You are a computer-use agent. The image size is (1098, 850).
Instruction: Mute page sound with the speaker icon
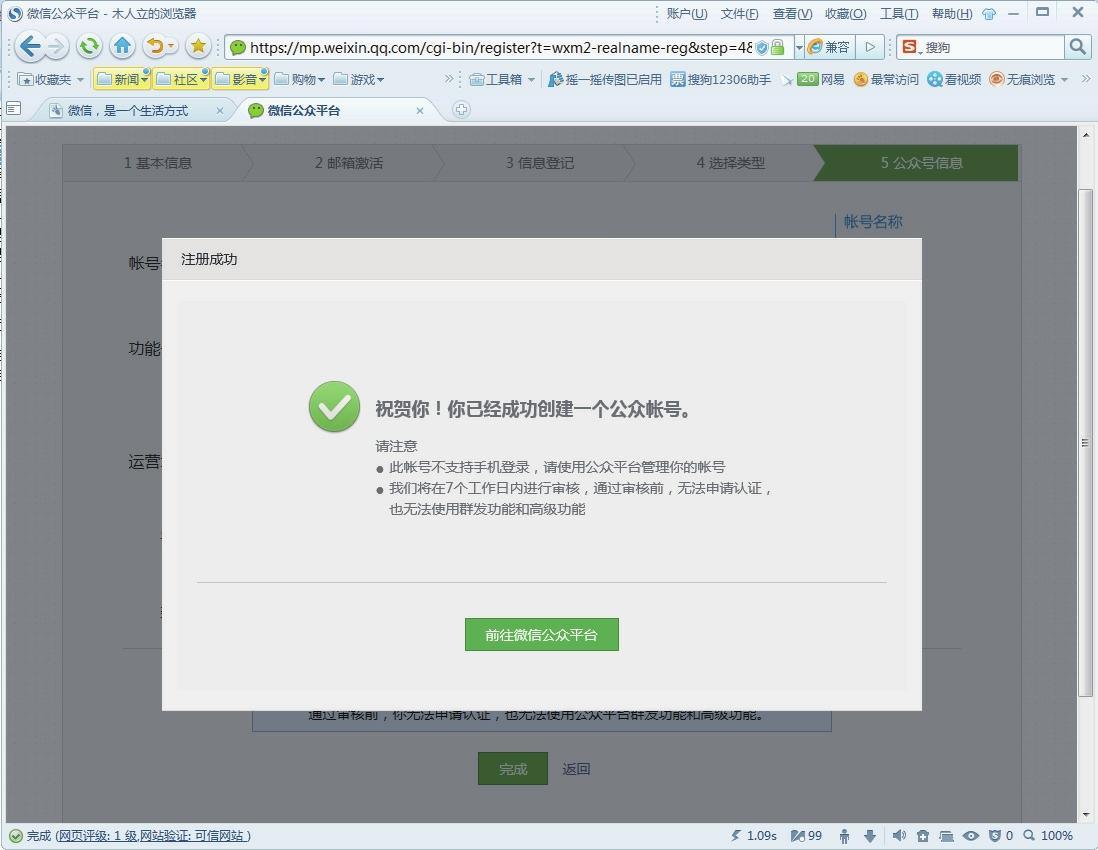[900, 835]
